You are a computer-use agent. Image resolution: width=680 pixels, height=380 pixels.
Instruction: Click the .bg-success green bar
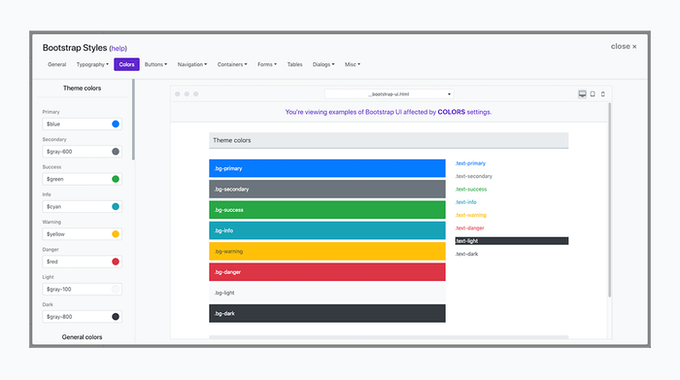[x=327, y=210]
